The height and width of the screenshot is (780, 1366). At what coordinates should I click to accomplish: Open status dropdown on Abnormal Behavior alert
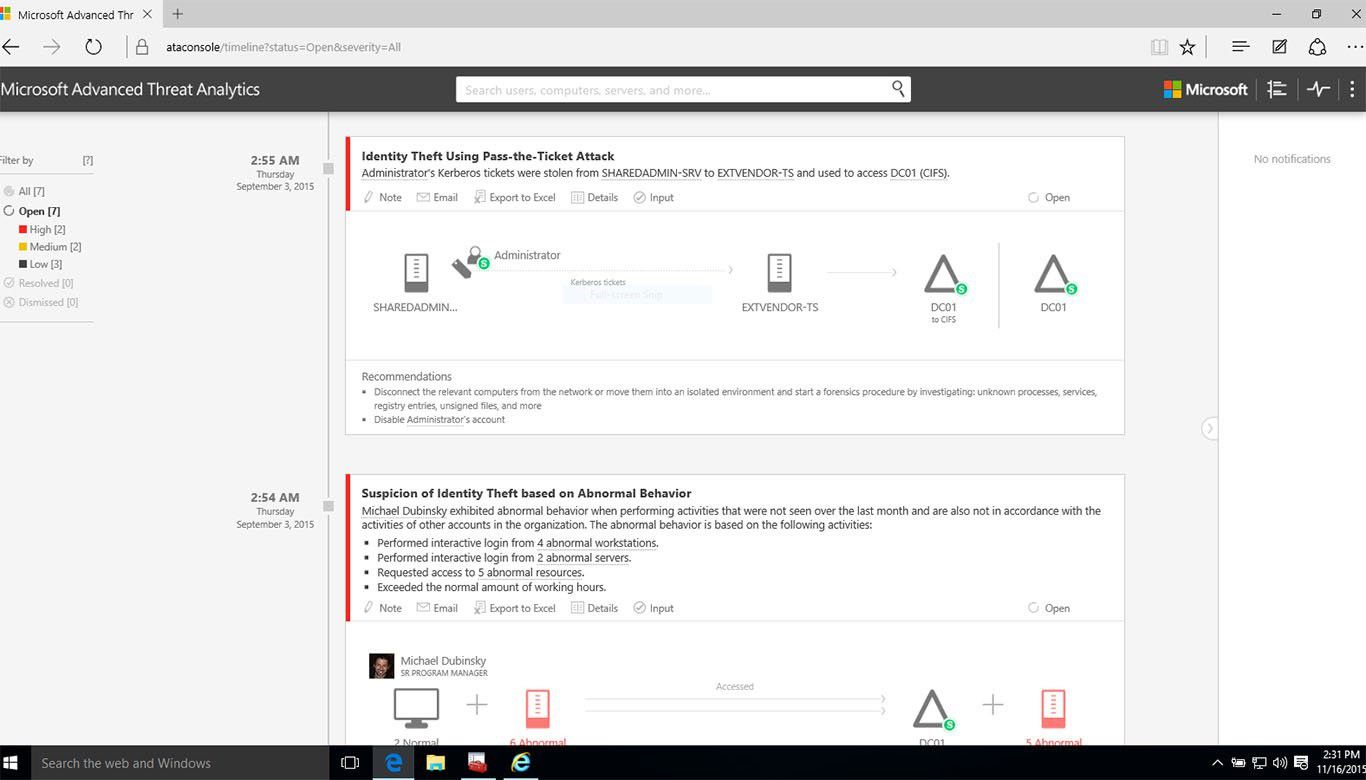[x=1049, y=608]
